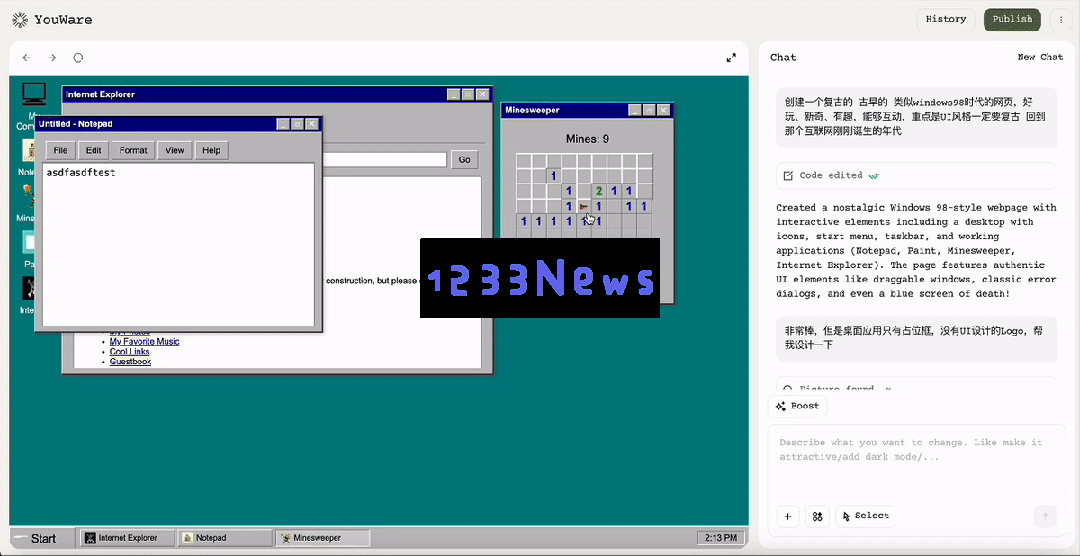The height and width of the screenshot is (556, 1080).
Task: Click the Publish button
Action: point(1012,19)
